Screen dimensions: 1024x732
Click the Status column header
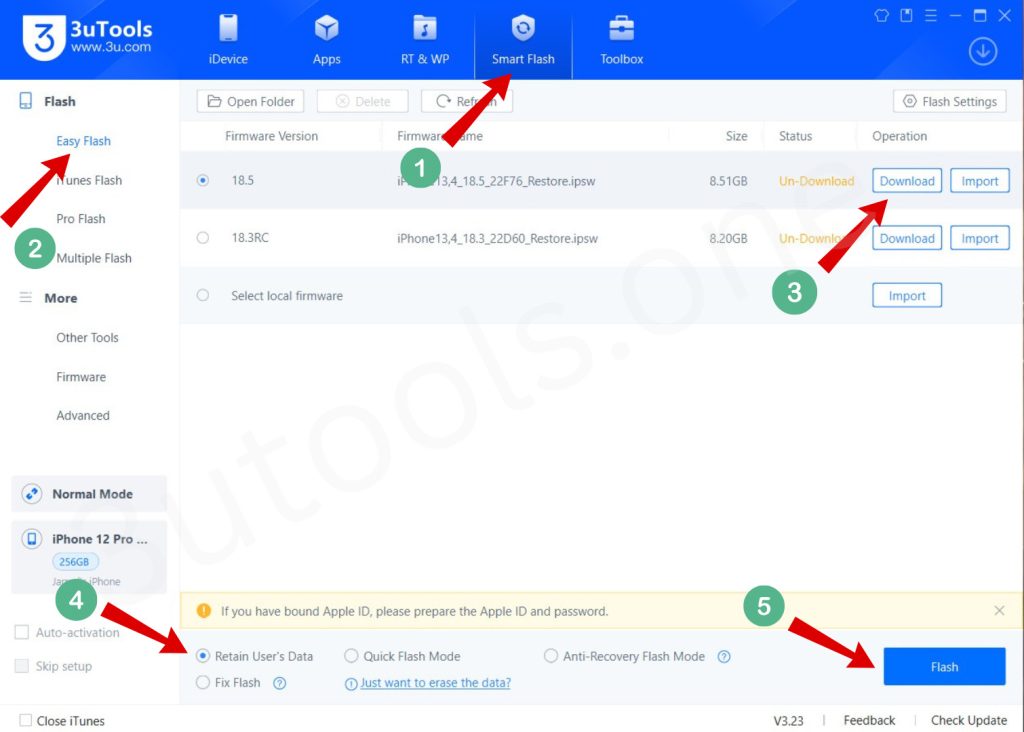point(795,136)
